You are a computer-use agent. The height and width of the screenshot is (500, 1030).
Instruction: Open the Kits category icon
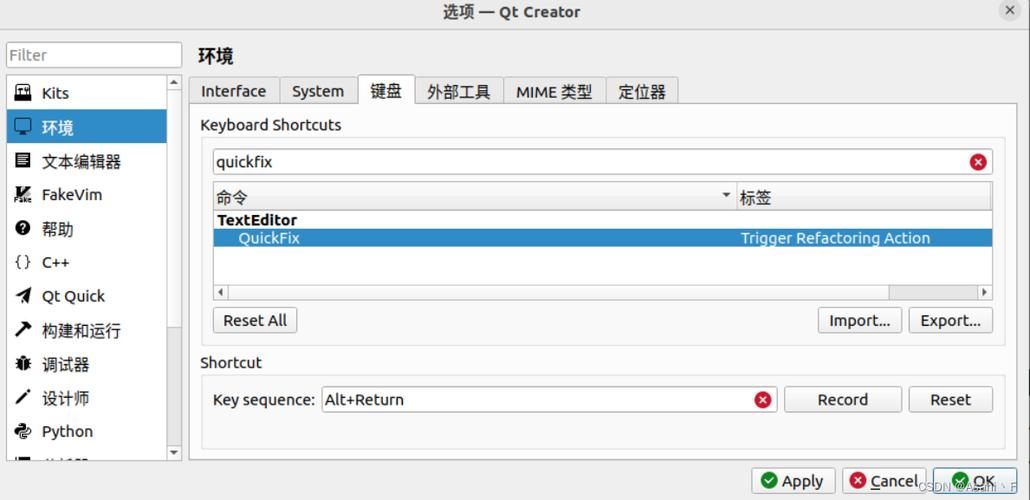23,93
